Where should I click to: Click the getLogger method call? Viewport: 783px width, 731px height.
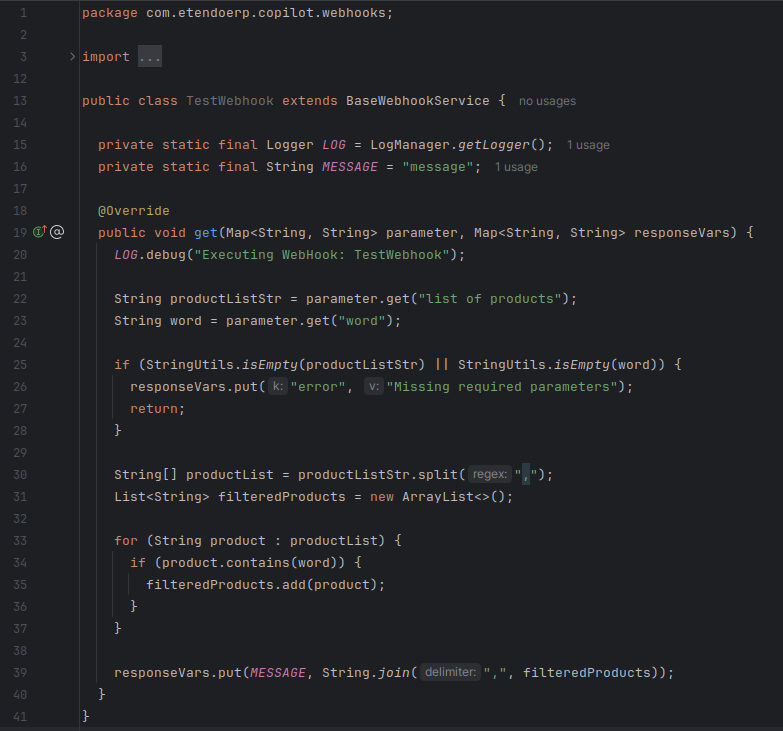(x=494, y=145)
